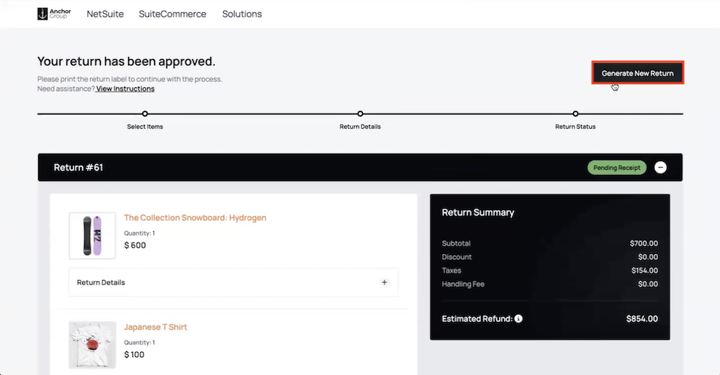The height and width of the screenshot is (375, 720).
Task: Click the Generate New Return button
Action: (x=637, y=73)
